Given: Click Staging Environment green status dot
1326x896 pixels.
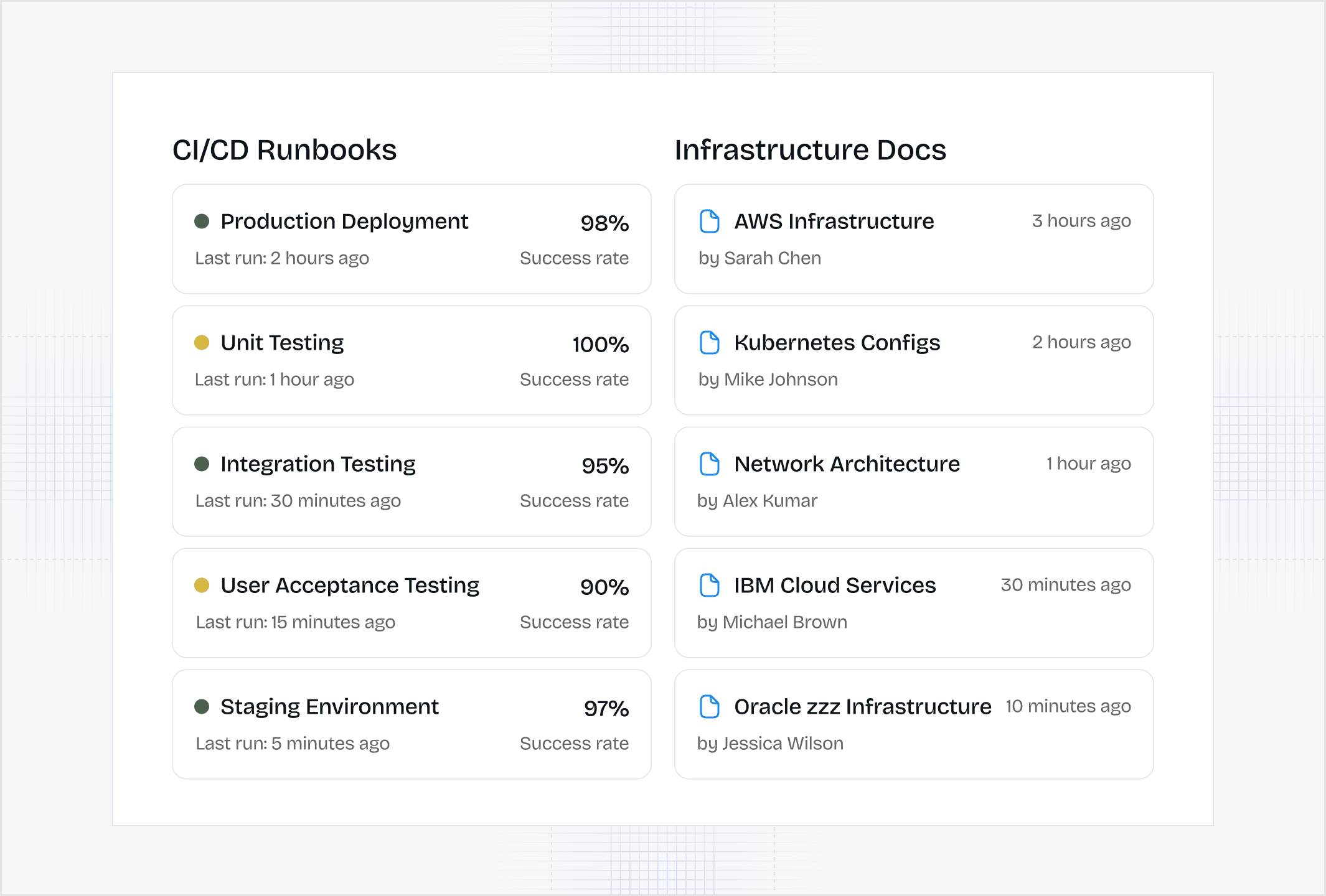Looking at the screenshot, I should 202,707.
